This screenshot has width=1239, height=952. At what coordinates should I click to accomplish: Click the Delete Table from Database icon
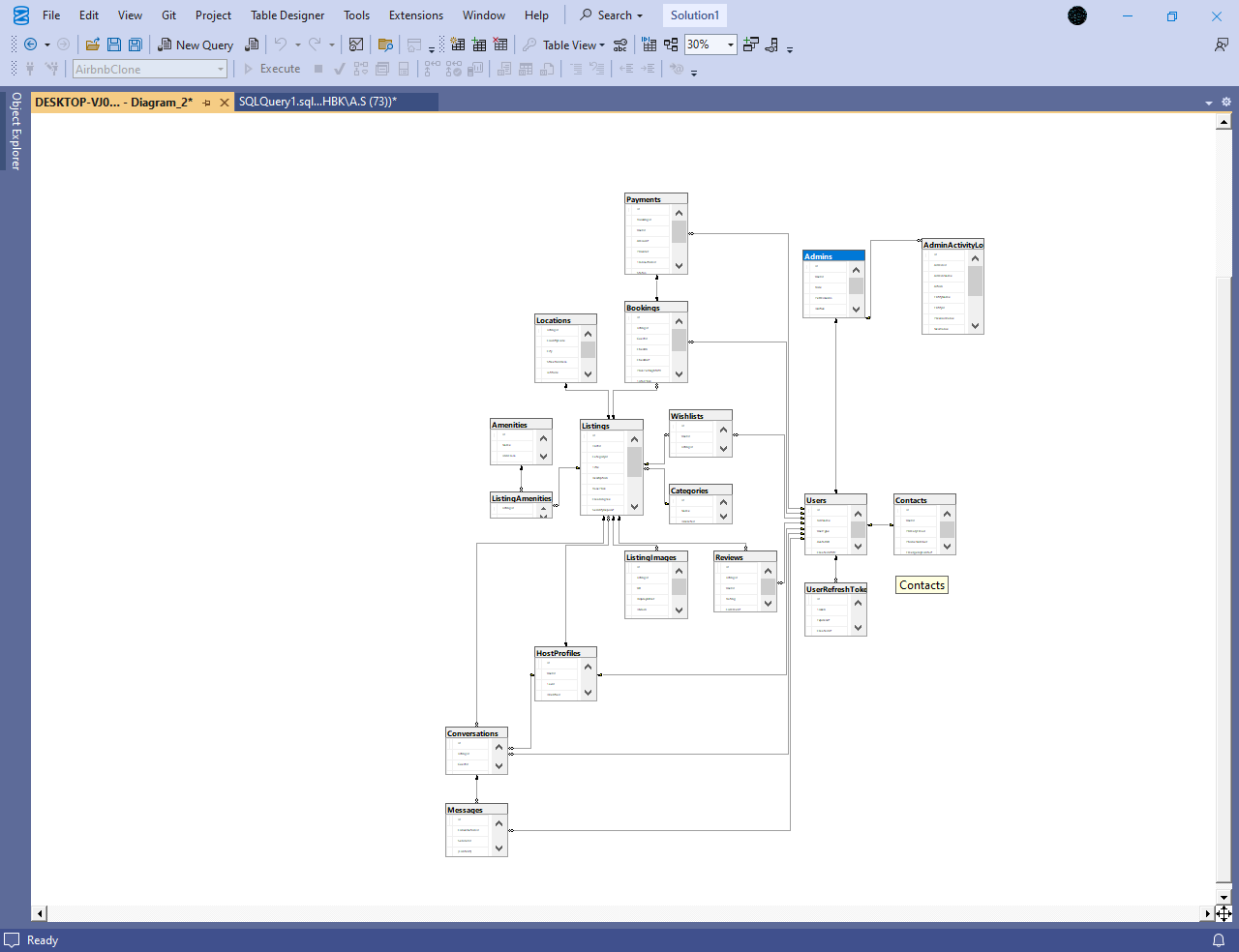click(500, 45)
